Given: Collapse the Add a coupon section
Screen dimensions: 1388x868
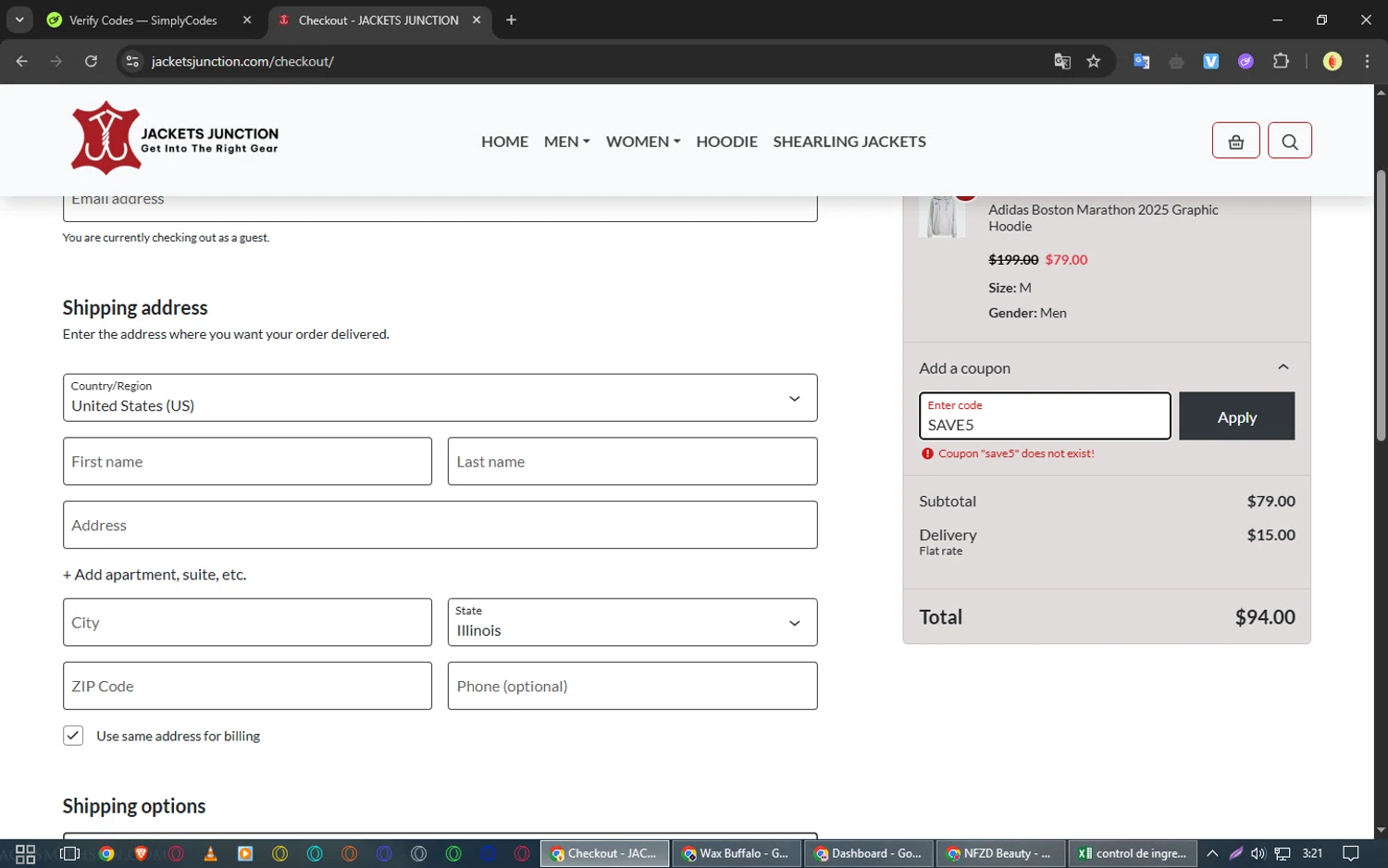Looking at the screenshot, I should pos(1283,367).
